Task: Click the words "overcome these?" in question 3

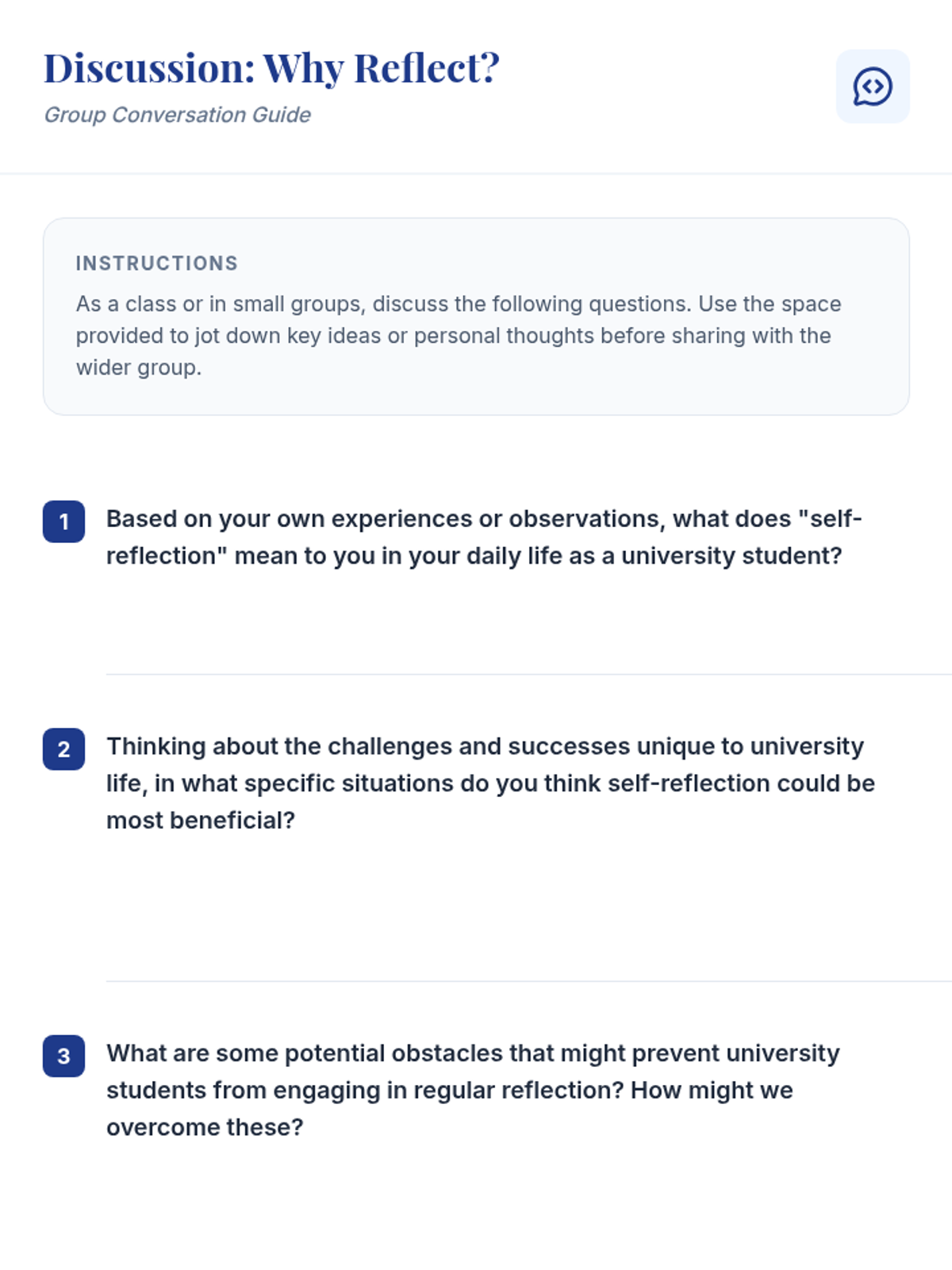Action: point(205,1127)
